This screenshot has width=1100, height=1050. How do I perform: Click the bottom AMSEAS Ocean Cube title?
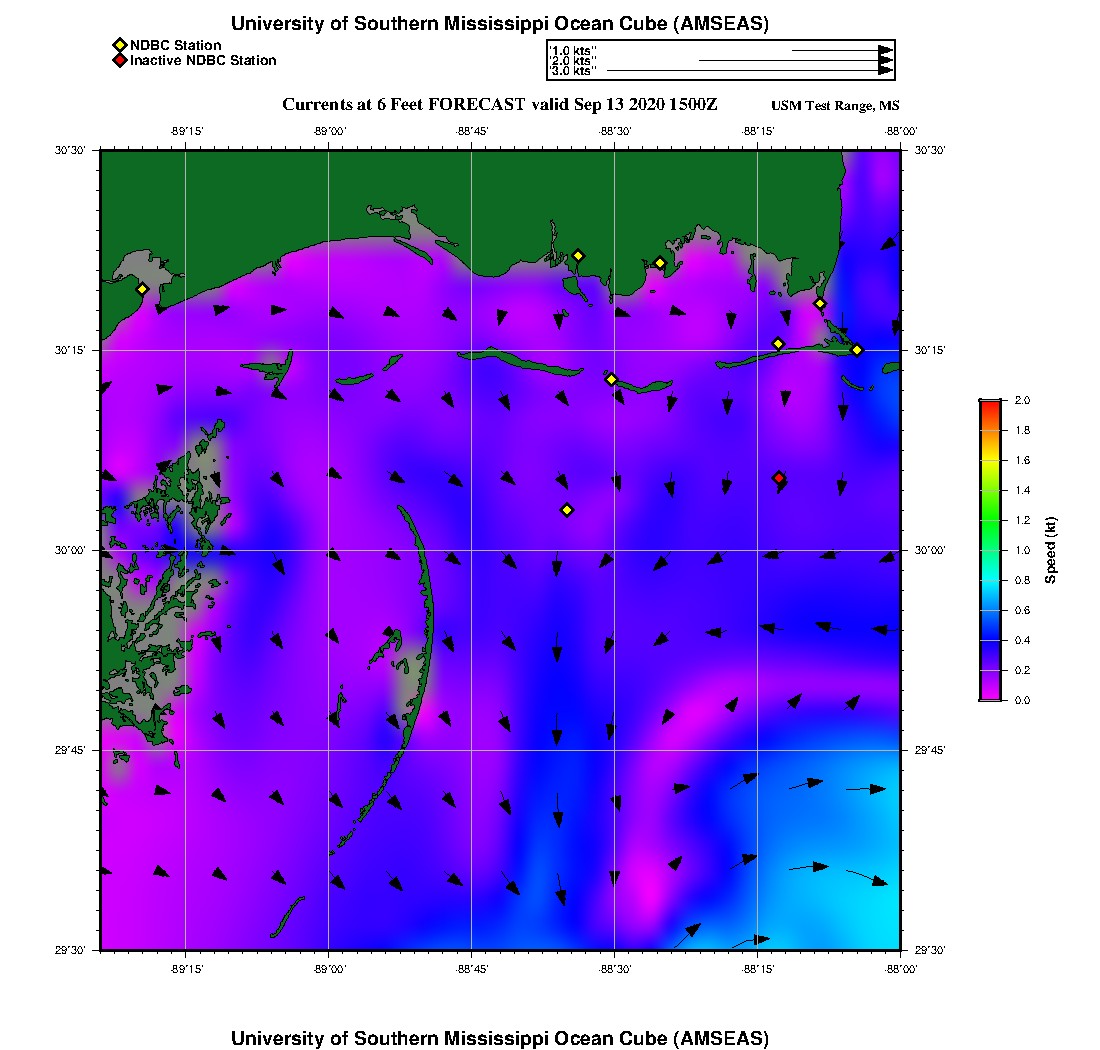(500, 1037)
